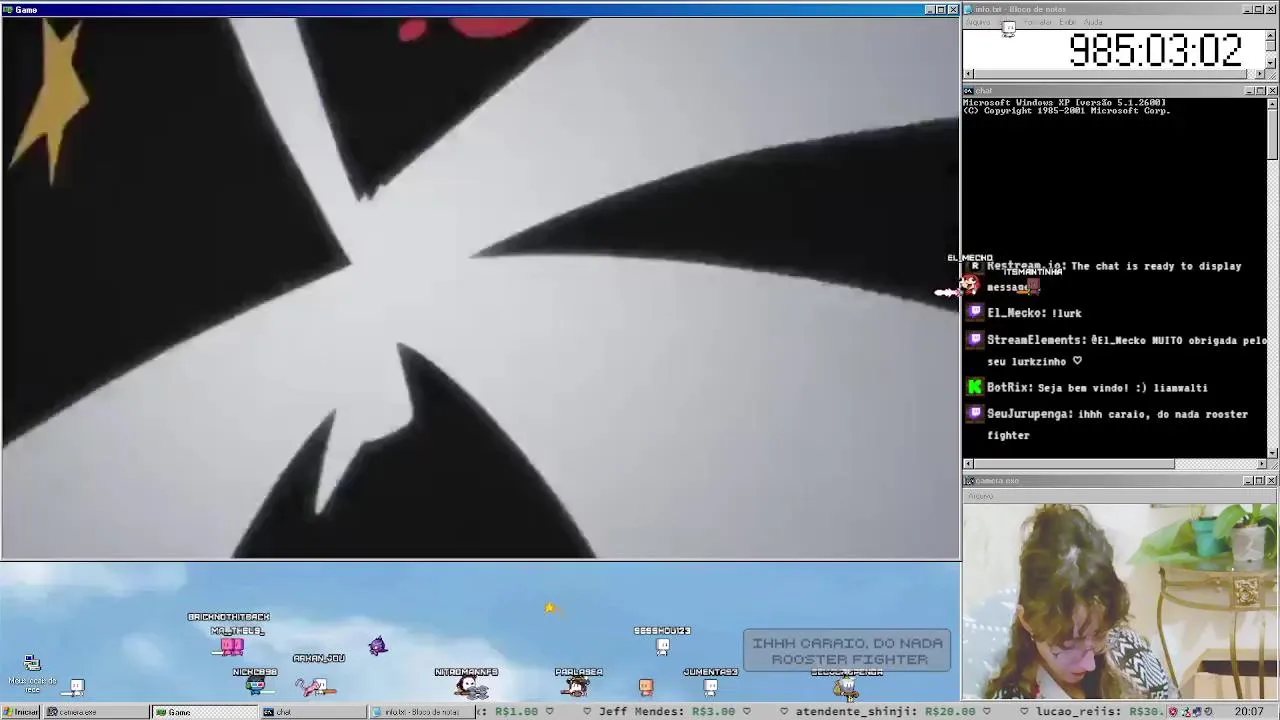The width and height of the screenshot is (1280, 720).
Task: Click the SeuJurupenga username in chat
Action: 1028,414
